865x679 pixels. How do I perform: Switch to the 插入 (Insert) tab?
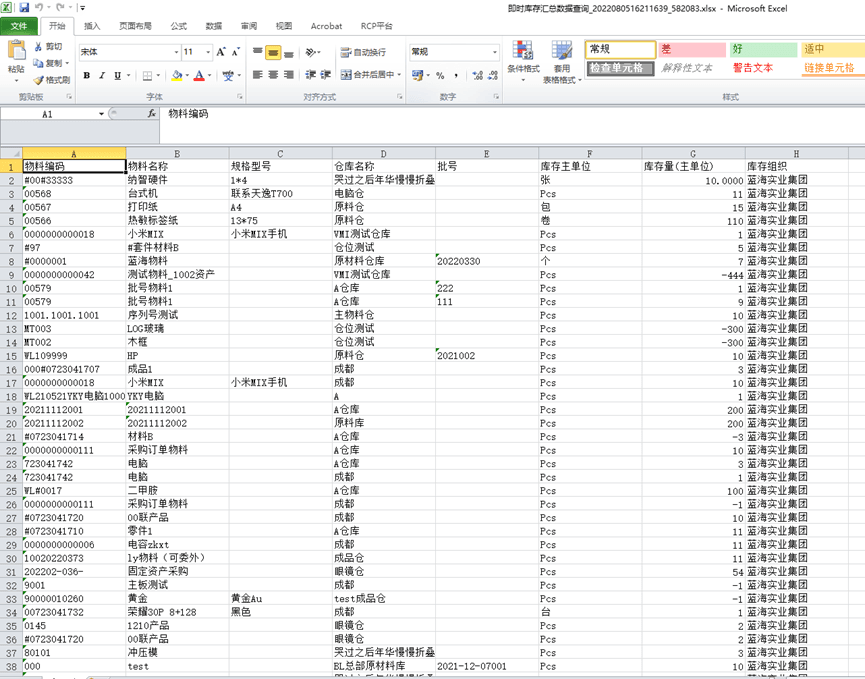[x=92, y=26]
